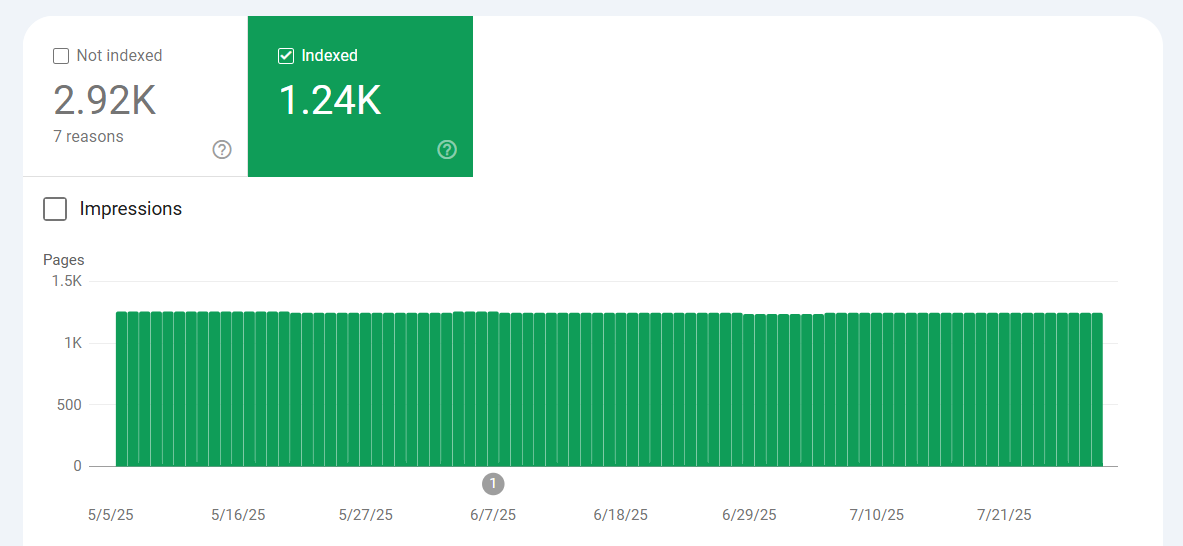Click the 1.5K axis label
Viewport: 1183px width, 546px height.
point(67,281)
